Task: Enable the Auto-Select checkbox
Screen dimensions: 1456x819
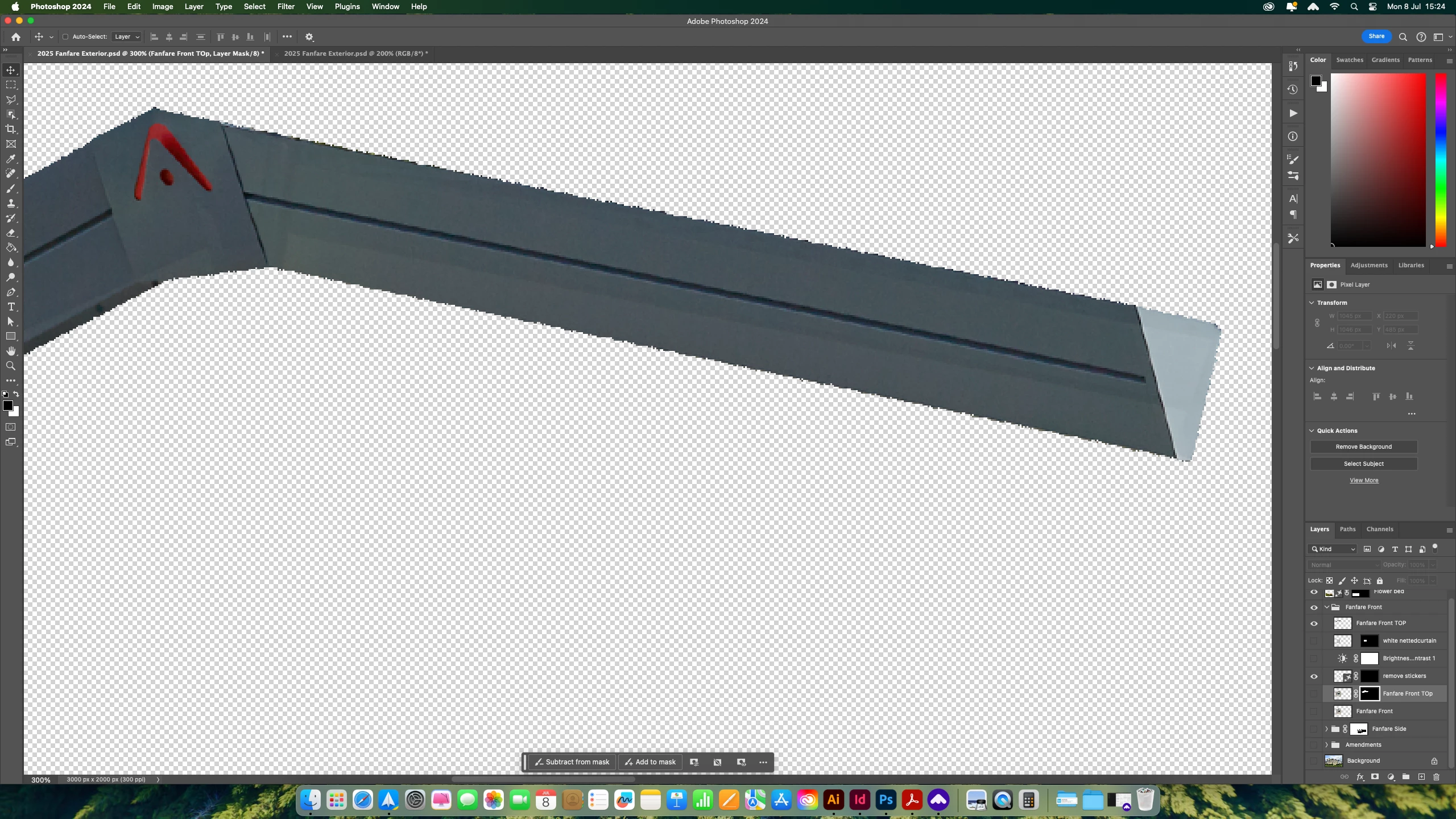Action: pos(65,37)
